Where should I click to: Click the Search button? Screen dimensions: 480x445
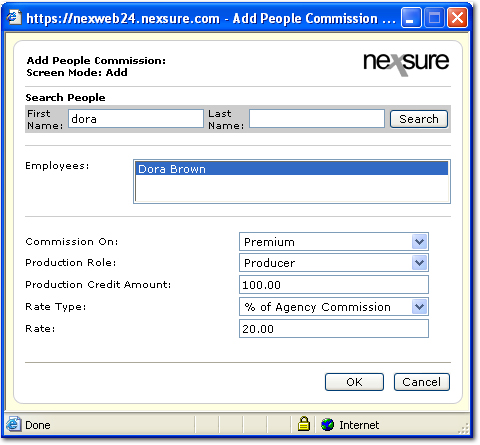click(419, 119)
